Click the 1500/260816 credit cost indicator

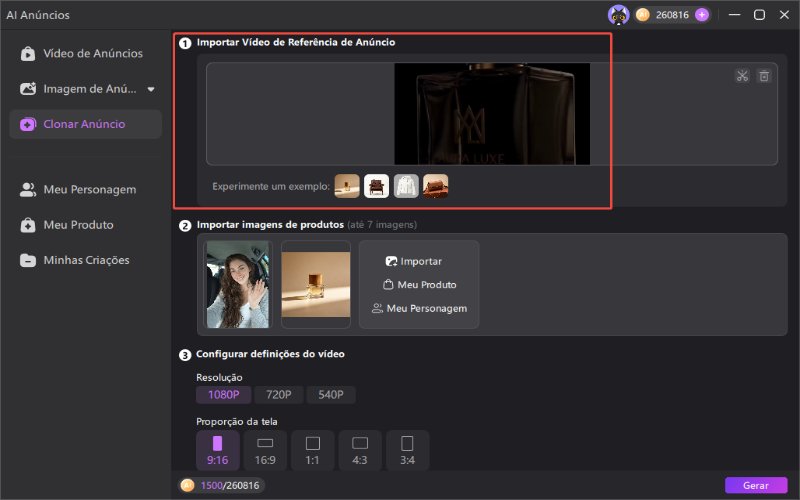tap(222, 485)
